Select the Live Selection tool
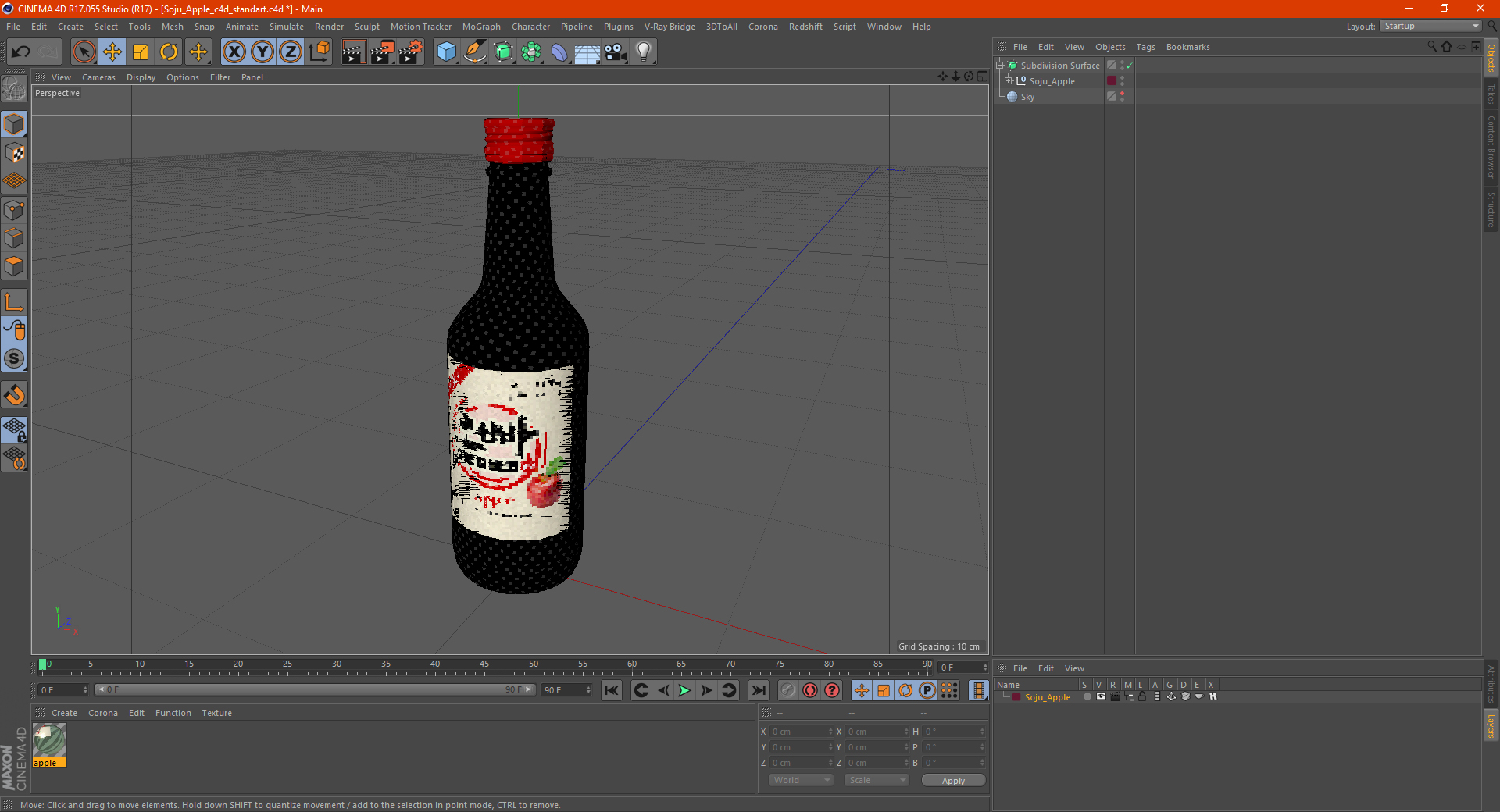1500x812 pixels. pyautogui.click(x=84, y=52)
